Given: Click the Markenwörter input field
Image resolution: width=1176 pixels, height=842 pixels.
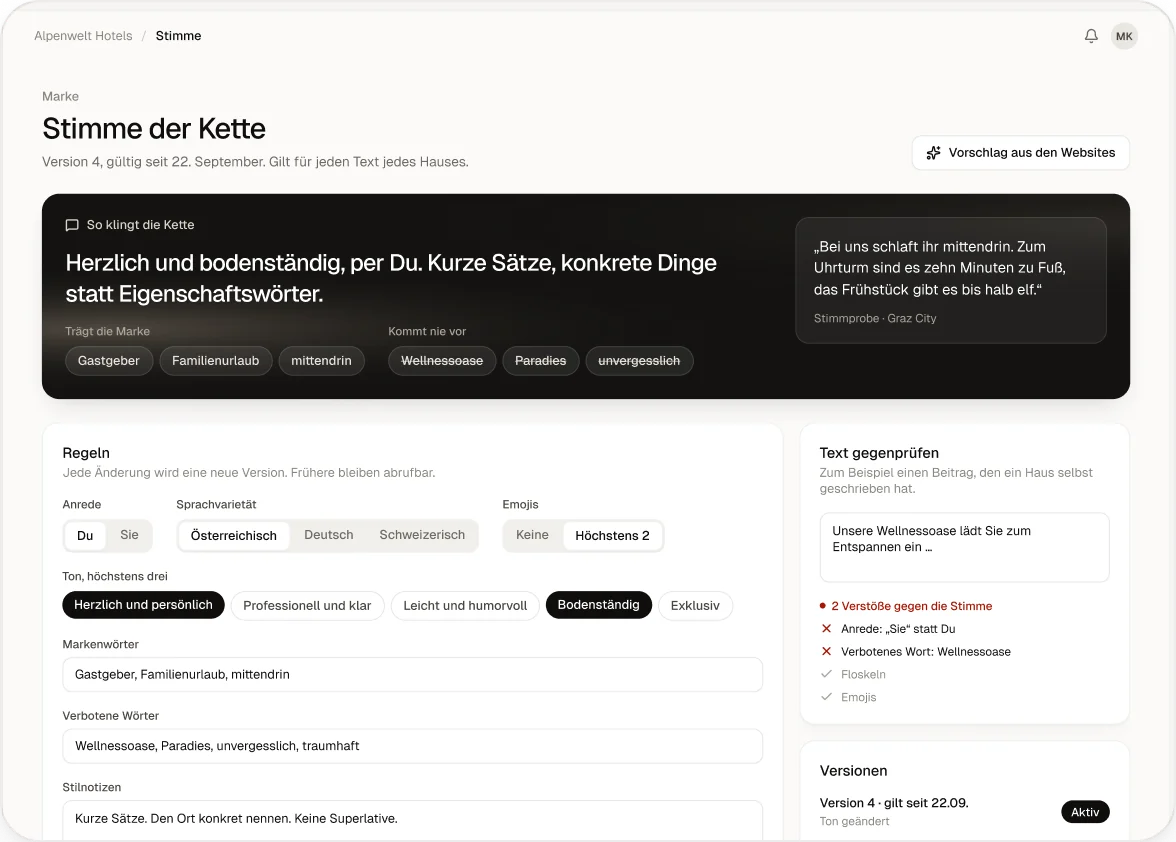Looking at the screenshot, I should tap(412, 674).
